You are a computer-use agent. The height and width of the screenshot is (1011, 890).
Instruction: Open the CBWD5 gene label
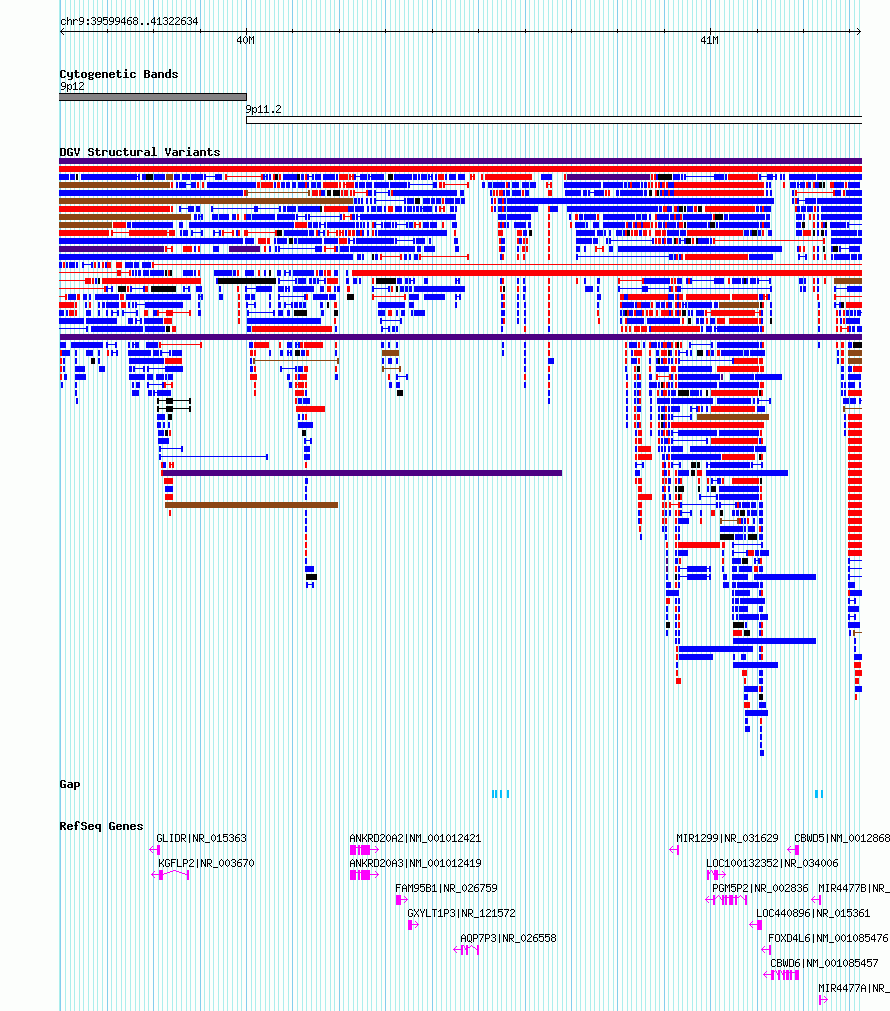tap(842, 838)
